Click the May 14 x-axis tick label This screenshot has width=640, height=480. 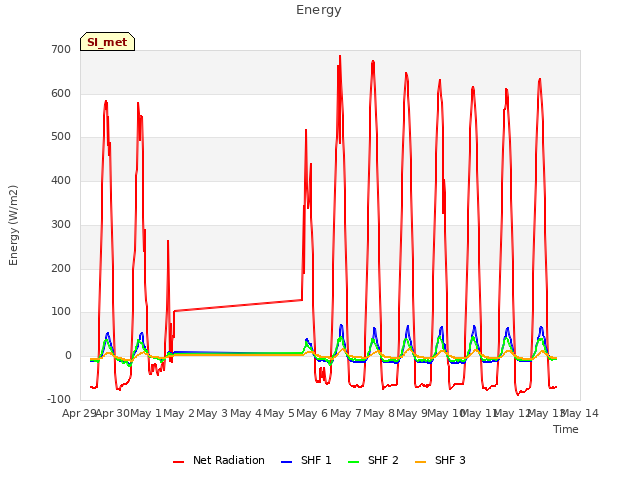[580, 413]
